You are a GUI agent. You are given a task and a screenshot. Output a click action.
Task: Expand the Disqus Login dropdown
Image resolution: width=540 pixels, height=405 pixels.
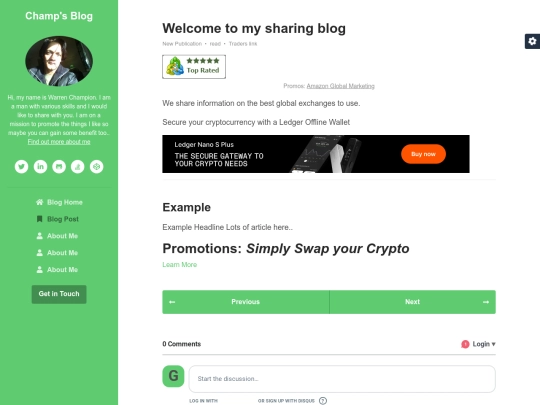pyautogui.click(x=478, y=344)
